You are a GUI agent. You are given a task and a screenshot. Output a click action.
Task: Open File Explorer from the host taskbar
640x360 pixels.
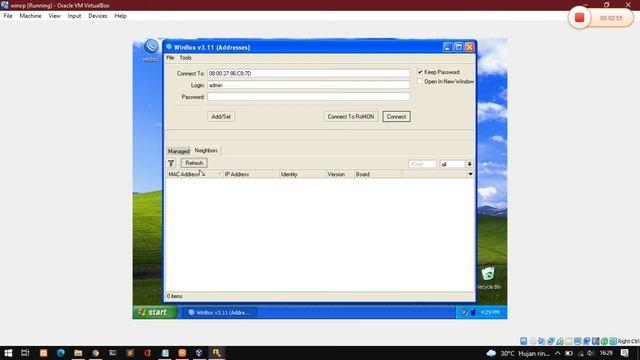(78, 353)
